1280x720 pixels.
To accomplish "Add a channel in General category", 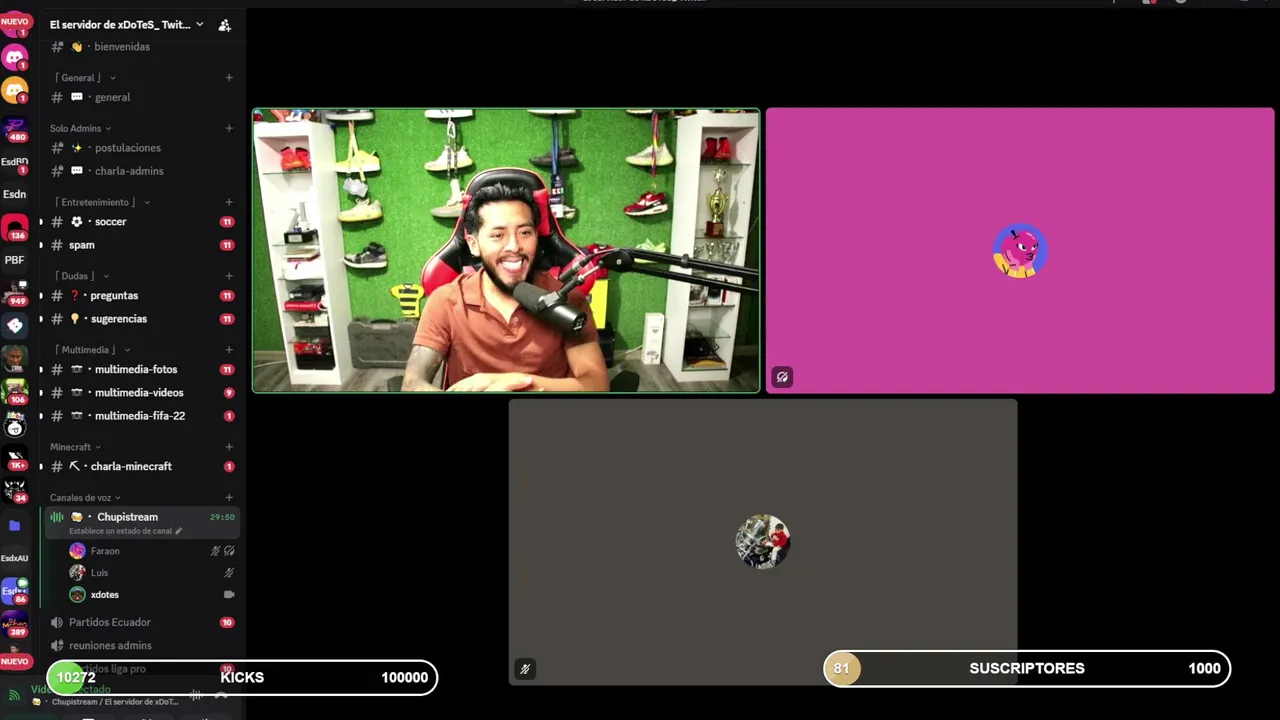I will 229,77.
